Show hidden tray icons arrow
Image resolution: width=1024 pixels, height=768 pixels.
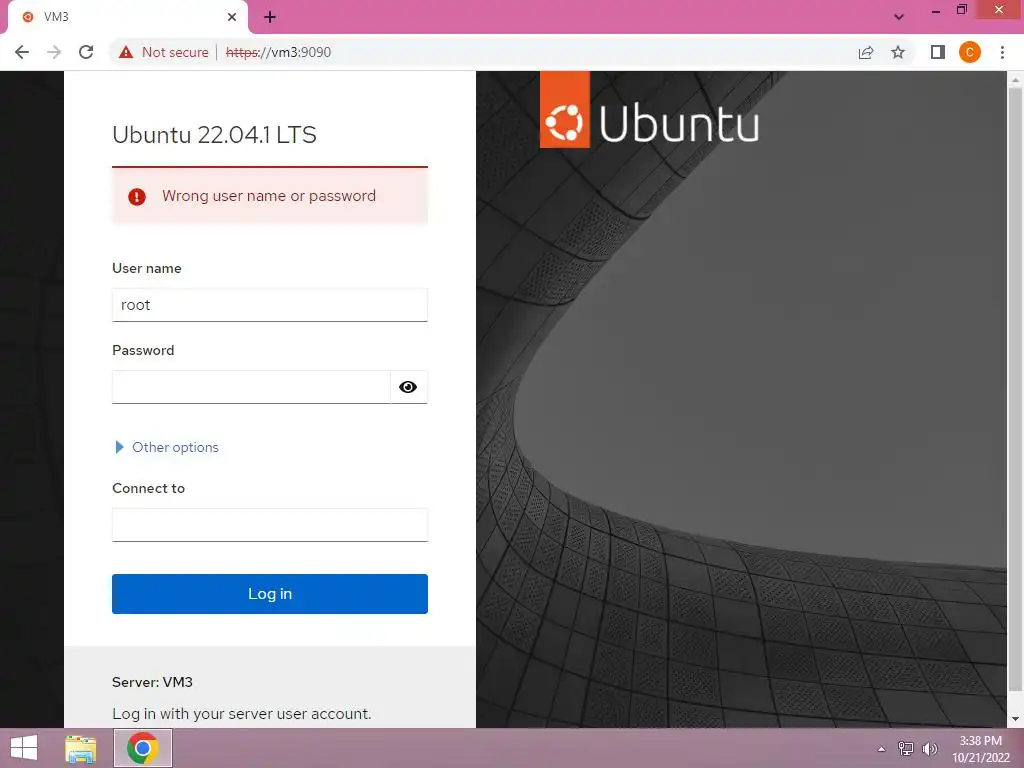[x=882, y=749]
